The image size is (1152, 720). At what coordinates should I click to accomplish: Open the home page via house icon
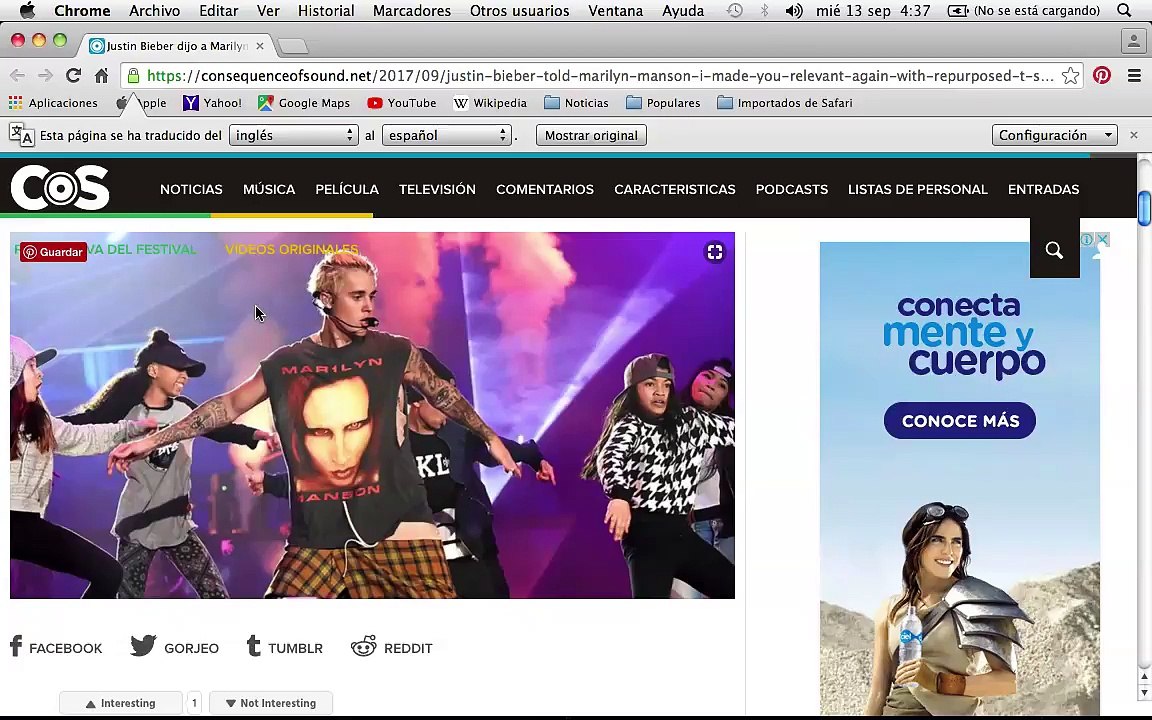point(101,76)
